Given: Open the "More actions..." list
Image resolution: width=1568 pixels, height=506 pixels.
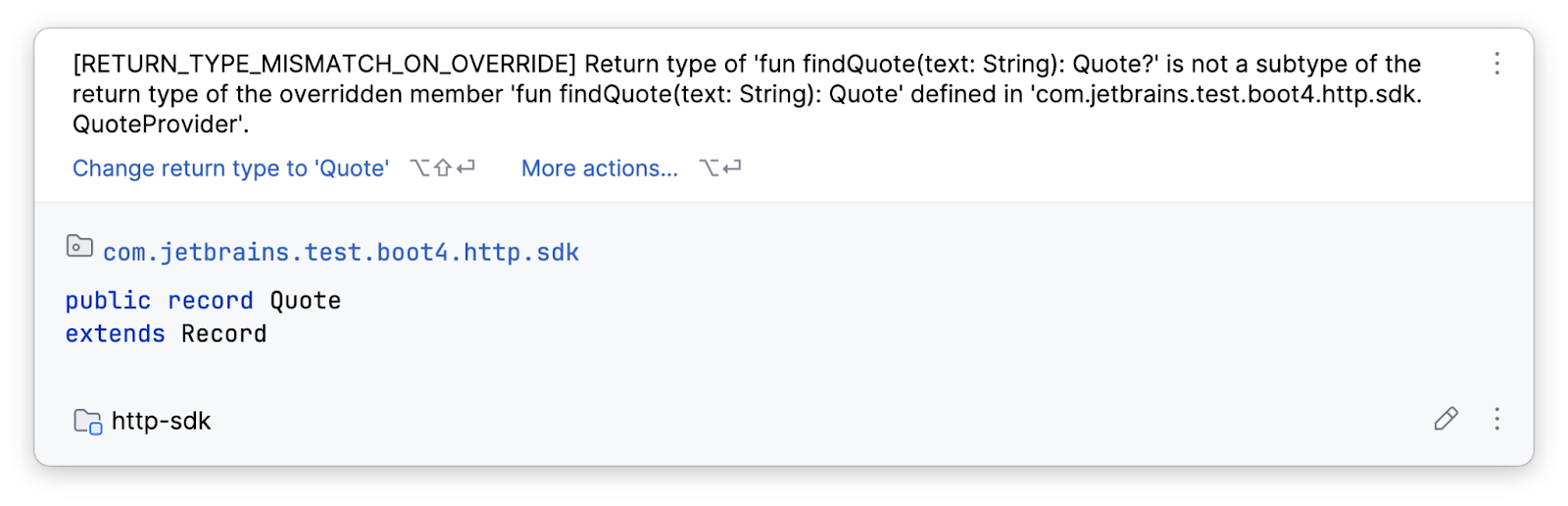Looking at the screenshot, I should coord(599,169).
